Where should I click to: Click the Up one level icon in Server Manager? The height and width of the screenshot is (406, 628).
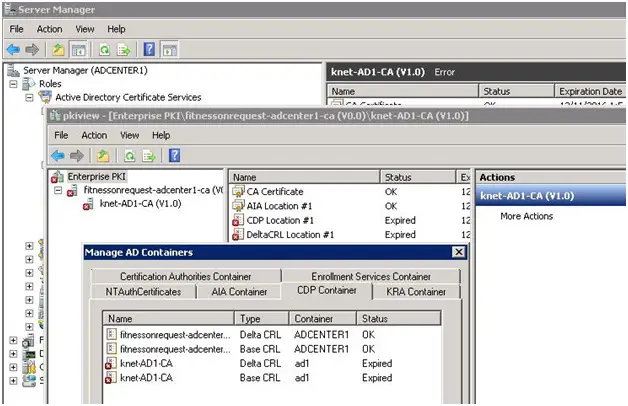(59, 49)
